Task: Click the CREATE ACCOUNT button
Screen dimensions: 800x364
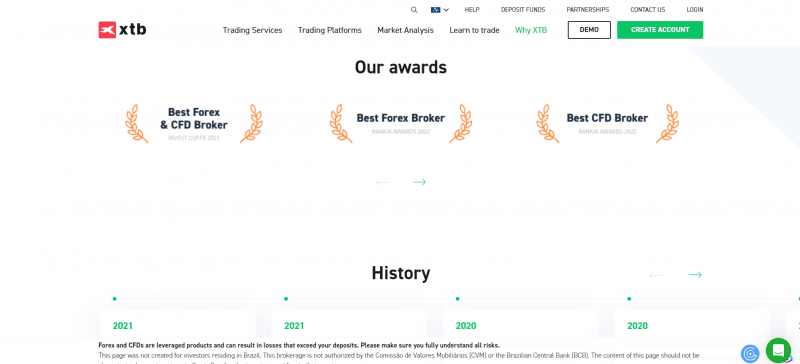Action: coord(660,30)
